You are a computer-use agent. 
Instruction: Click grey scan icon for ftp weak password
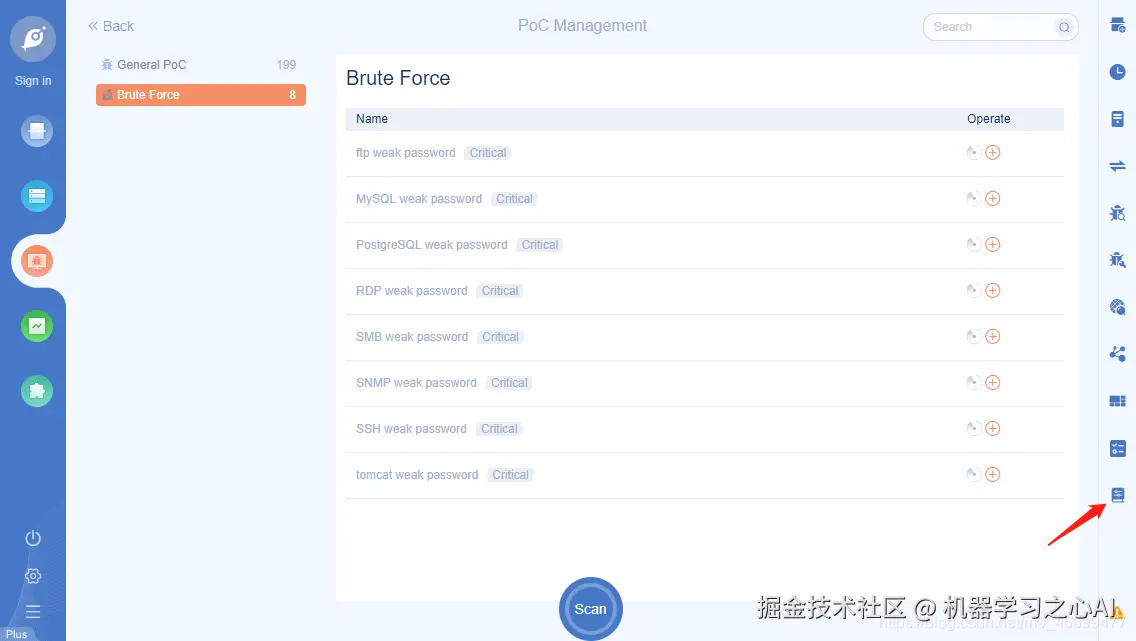(973, 152)
